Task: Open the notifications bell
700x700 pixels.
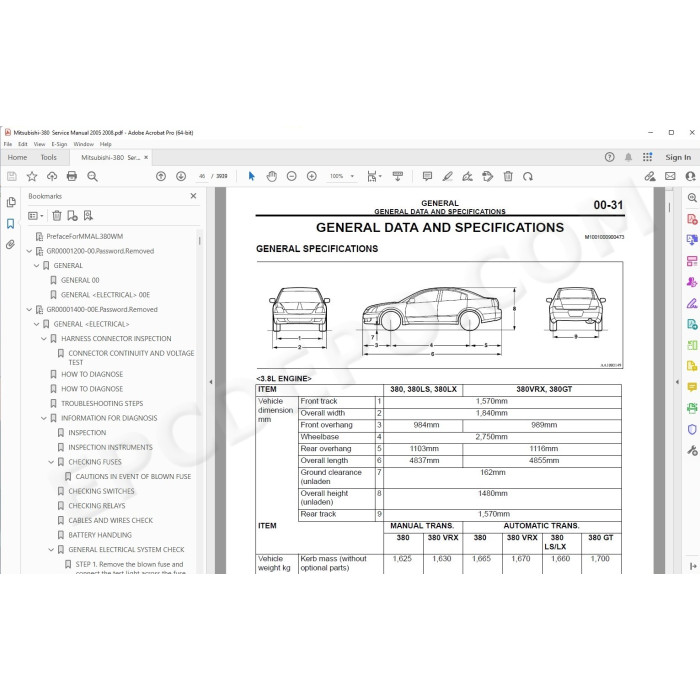Action: [x=628, y=157]
